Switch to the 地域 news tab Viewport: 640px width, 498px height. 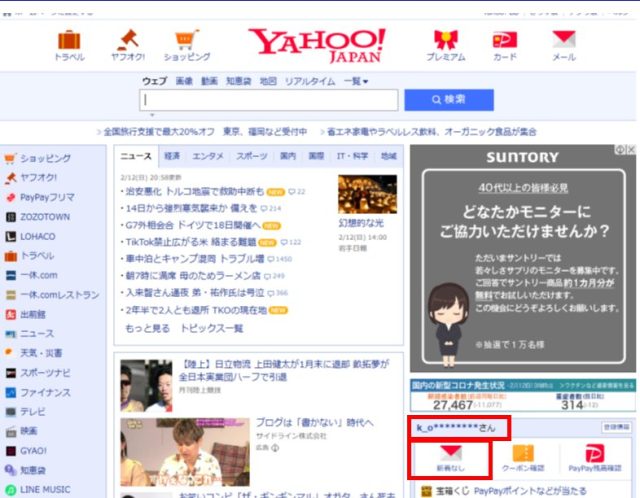(389, 156)
